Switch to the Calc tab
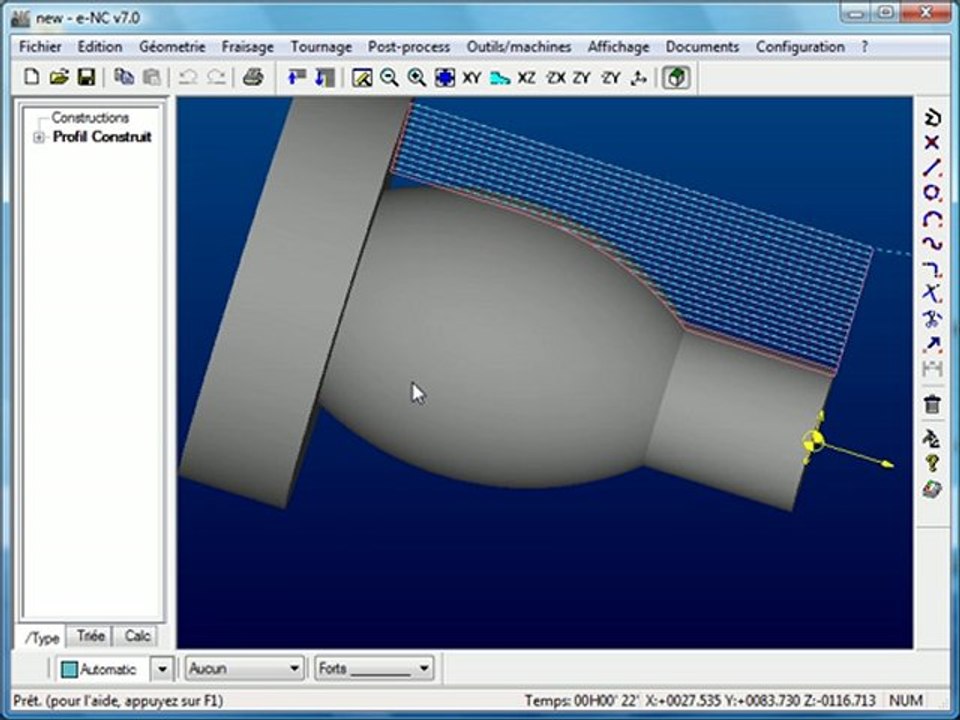 tap(137, 636)
